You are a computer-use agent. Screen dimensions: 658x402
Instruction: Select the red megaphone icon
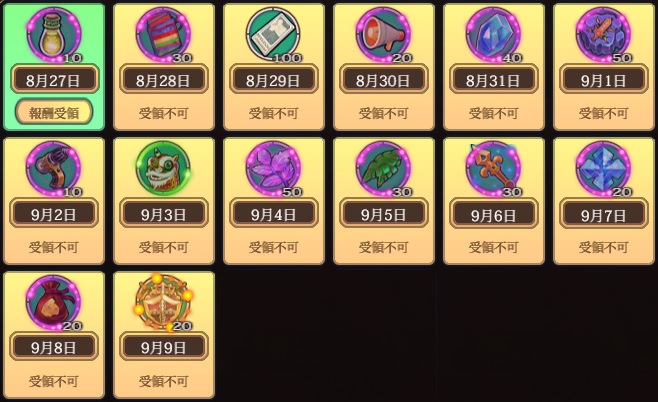pyautogui.click(x=384, y=34)
